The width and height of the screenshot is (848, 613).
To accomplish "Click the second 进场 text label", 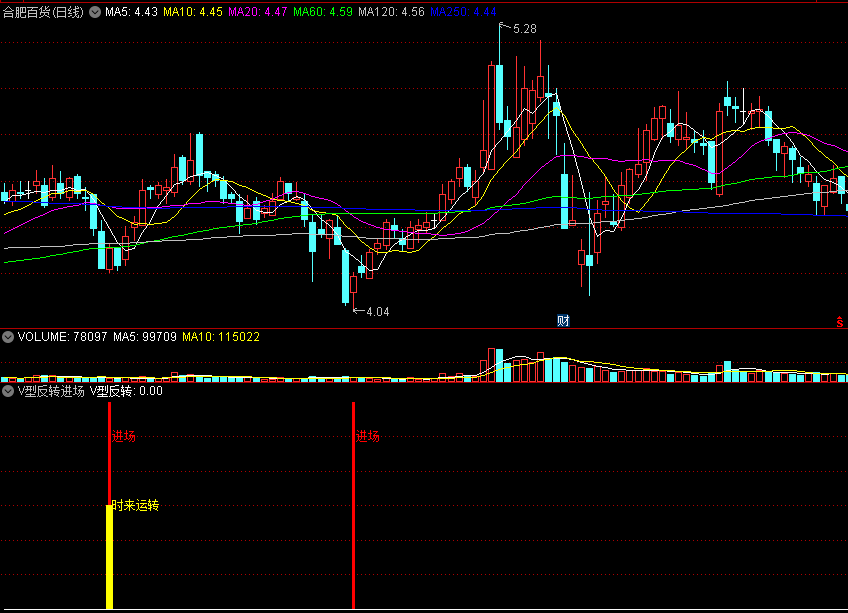I will (x=368, y=436).
